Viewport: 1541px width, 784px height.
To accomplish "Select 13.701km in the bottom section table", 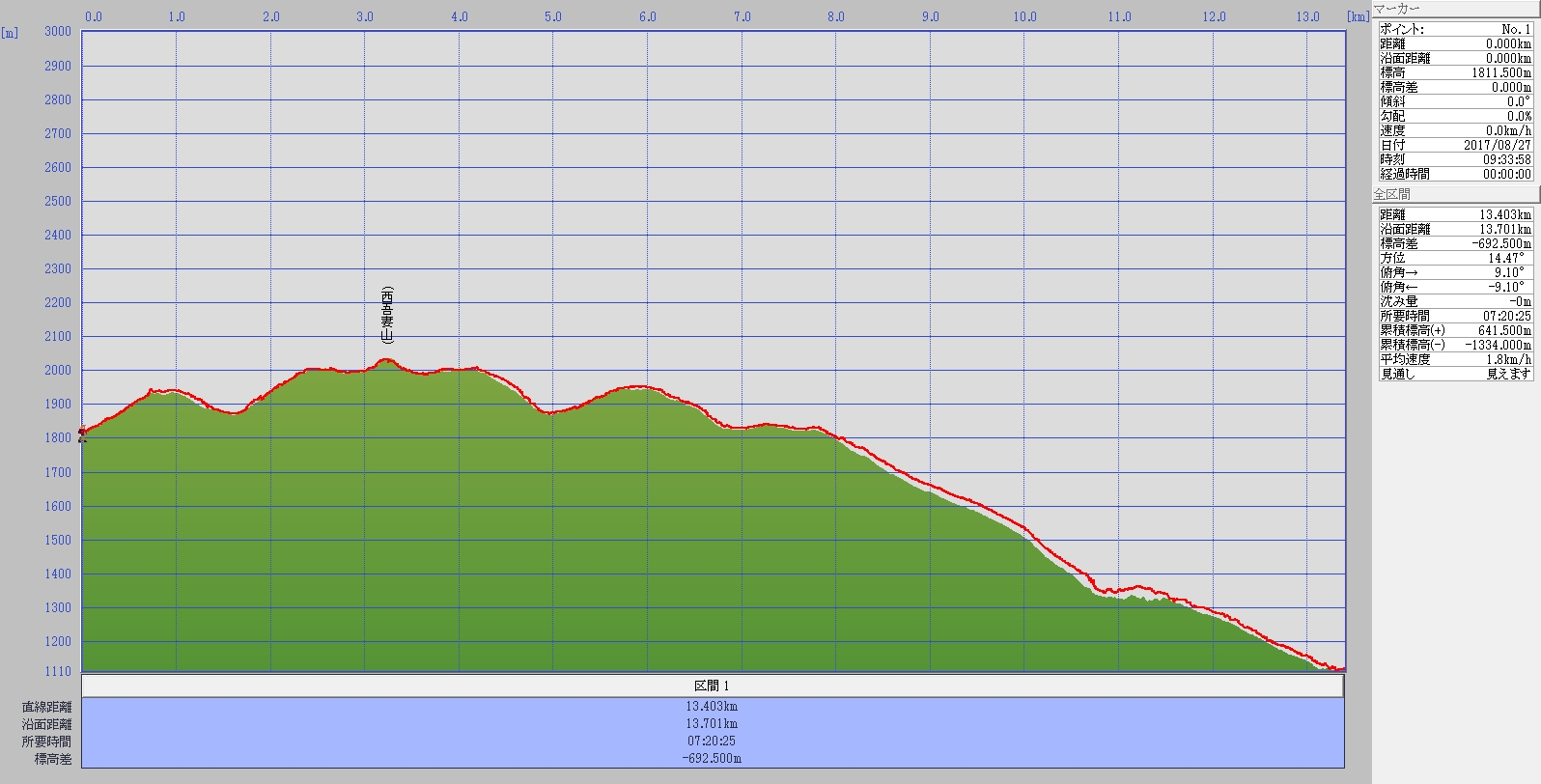I will [x=713, y=723].
